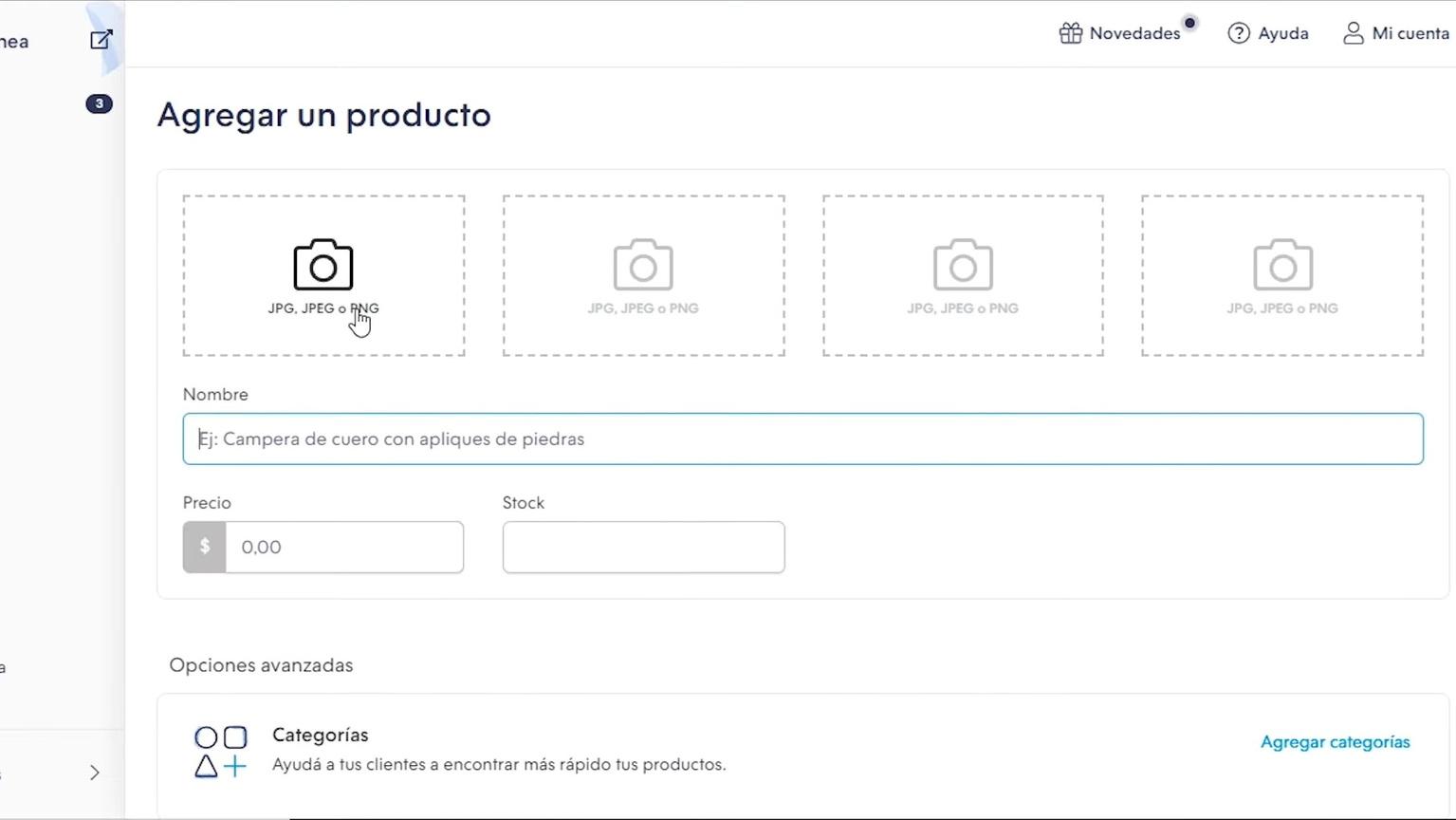This screenshot has width=1456, height=820.
Task: Click the third photo upload camera icon
Action: coord(963,265)
